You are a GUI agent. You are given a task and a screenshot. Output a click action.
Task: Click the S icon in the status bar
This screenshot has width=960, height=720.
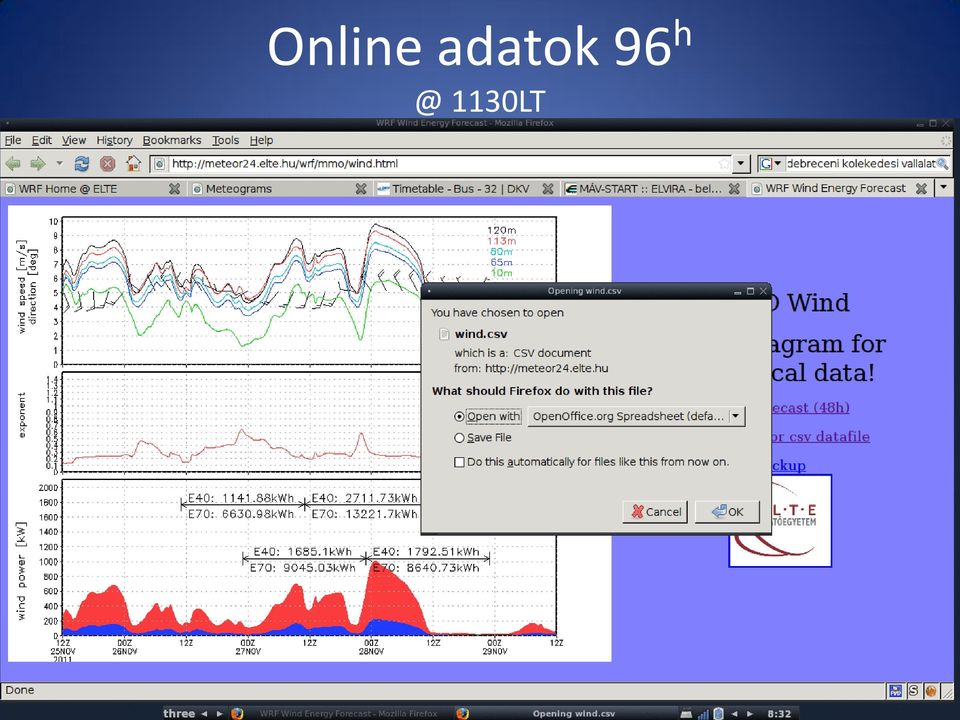click(913, 691)
